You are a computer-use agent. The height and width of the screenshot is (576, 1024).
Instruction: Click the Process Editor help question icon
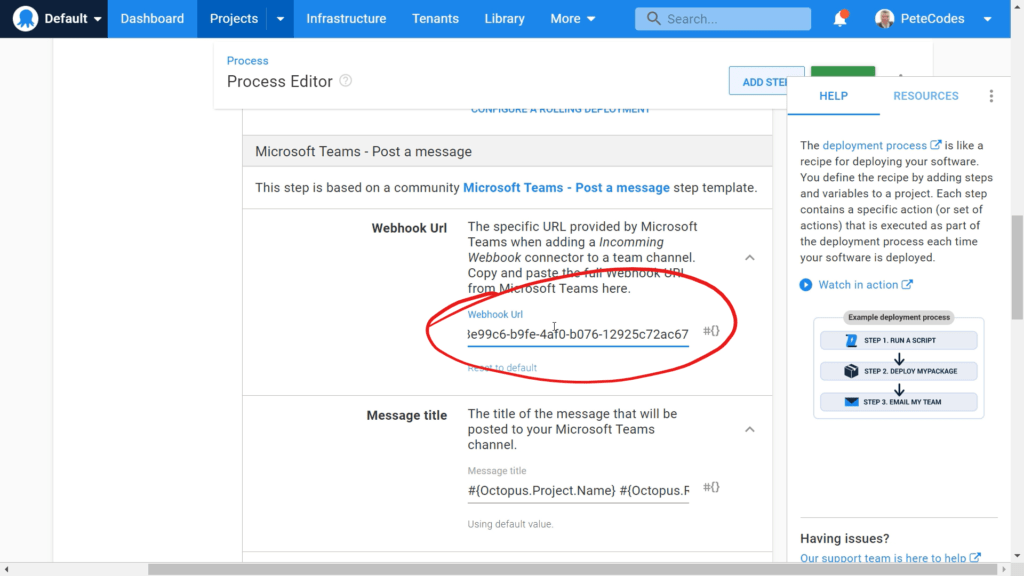[x=345, y=80]
